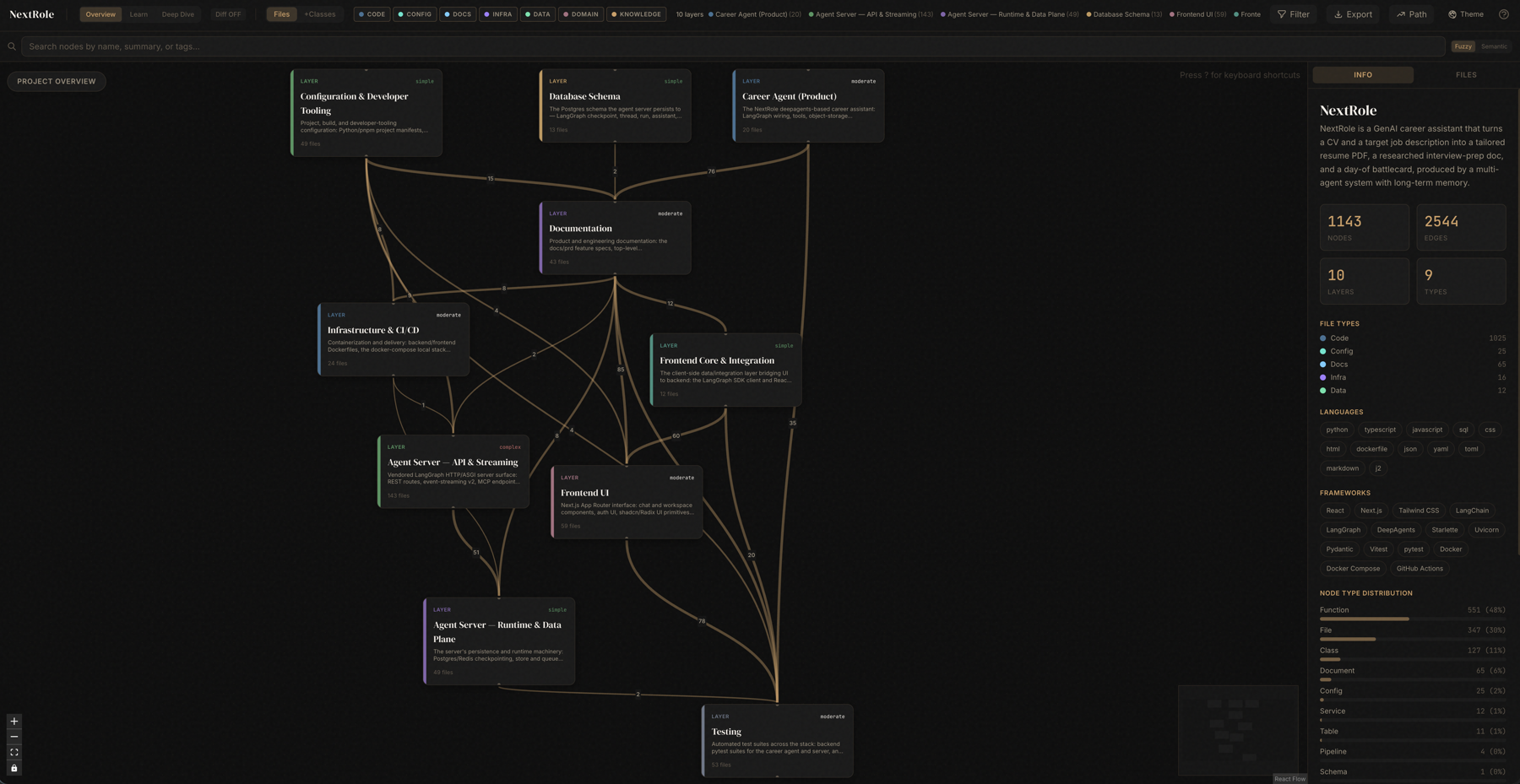This screenshot has width=1520, height=784.
Task: Click the zoom out minus icon
Action: point(14,737)
